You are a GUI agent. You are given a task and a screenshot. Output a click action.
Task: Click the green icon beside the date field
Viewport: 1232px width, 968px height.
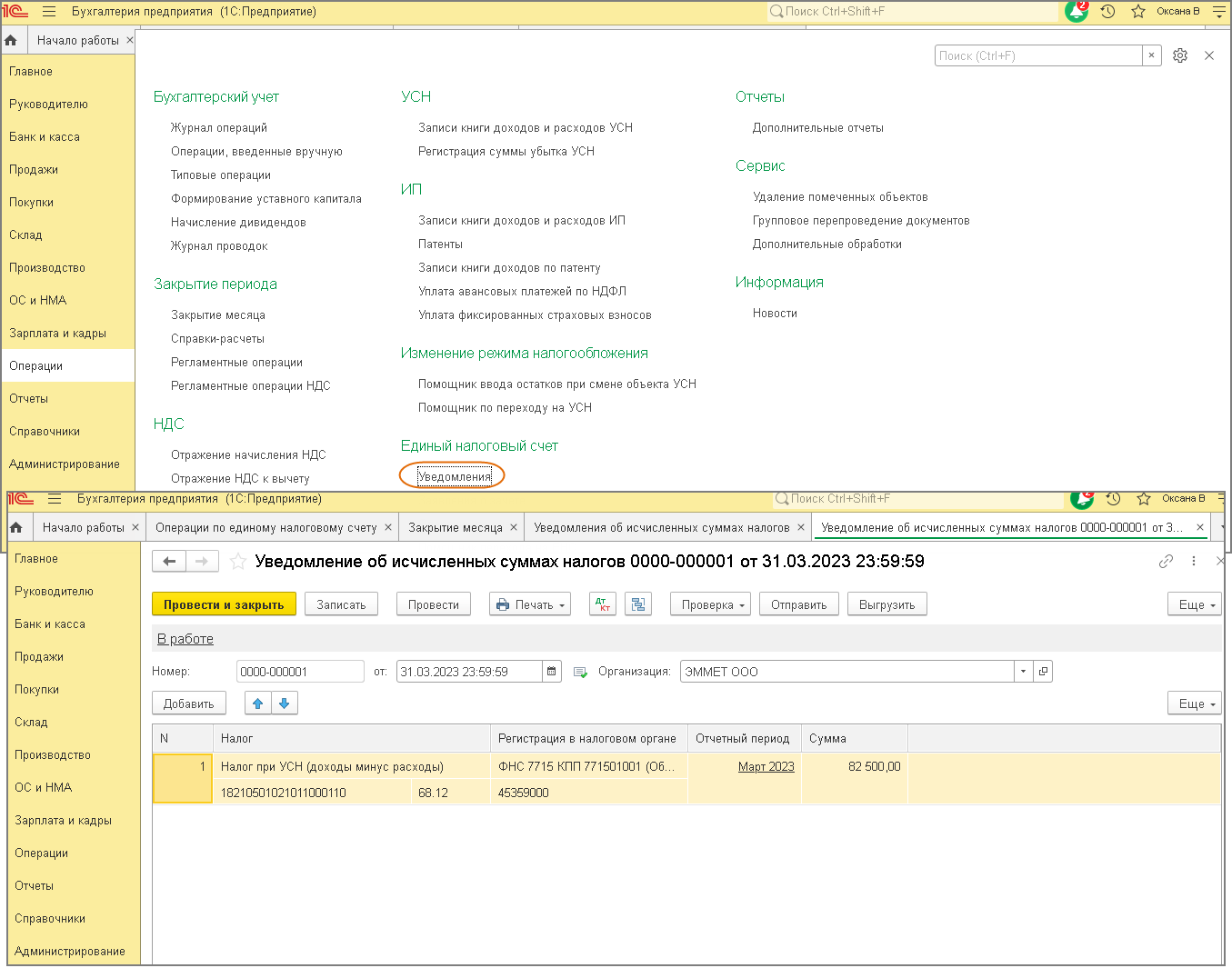point(580,673)
